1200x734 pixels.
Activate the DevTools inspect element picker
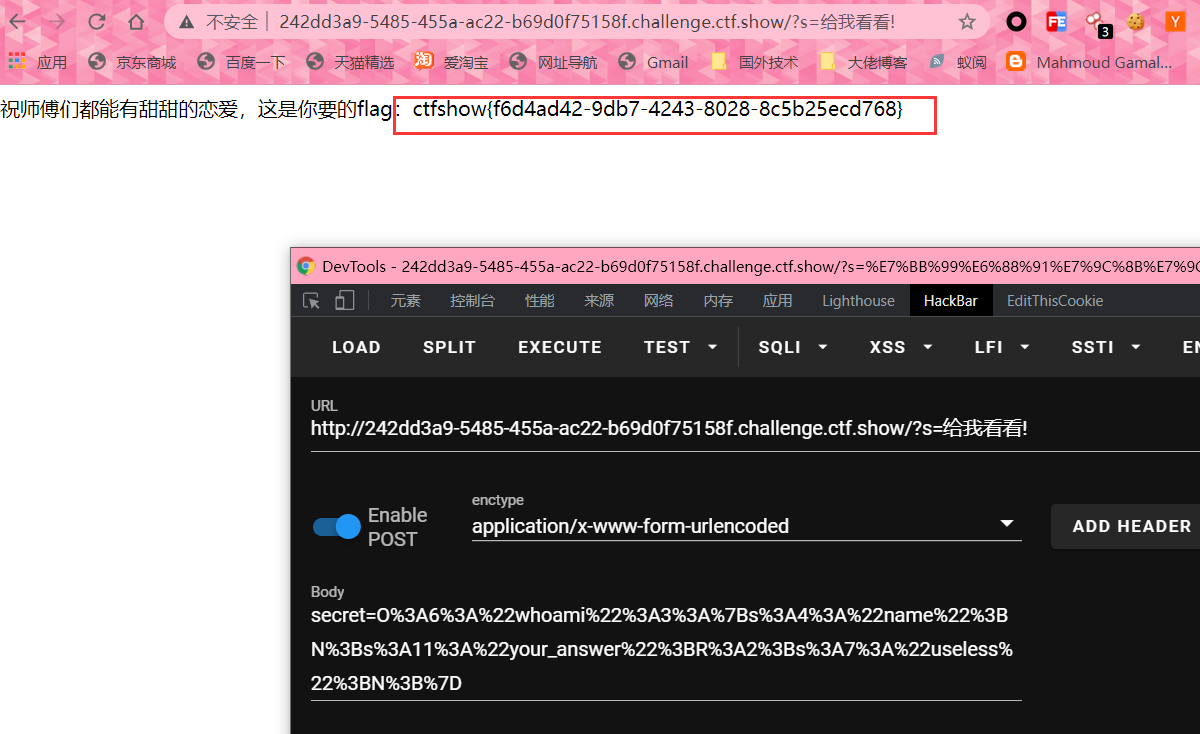point(312,301)
